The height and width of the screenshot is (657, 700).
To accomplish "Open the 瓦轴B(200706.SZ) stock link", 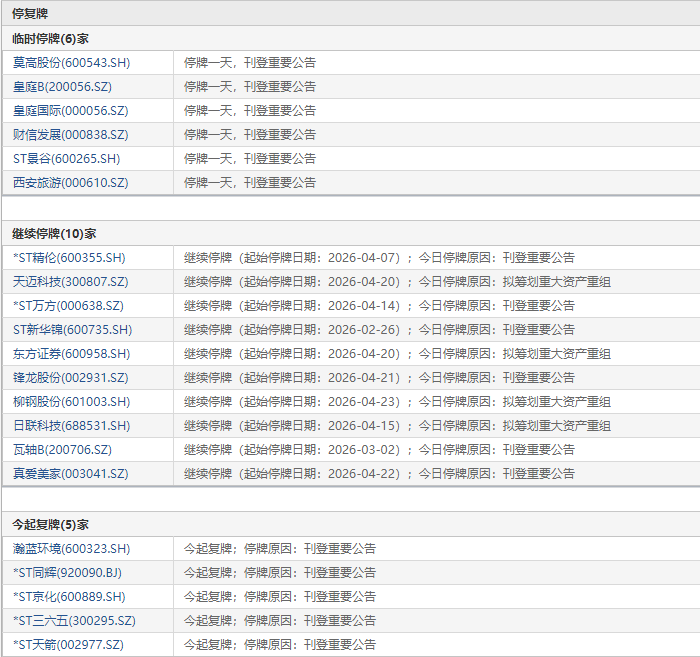I will click(62, 449).
